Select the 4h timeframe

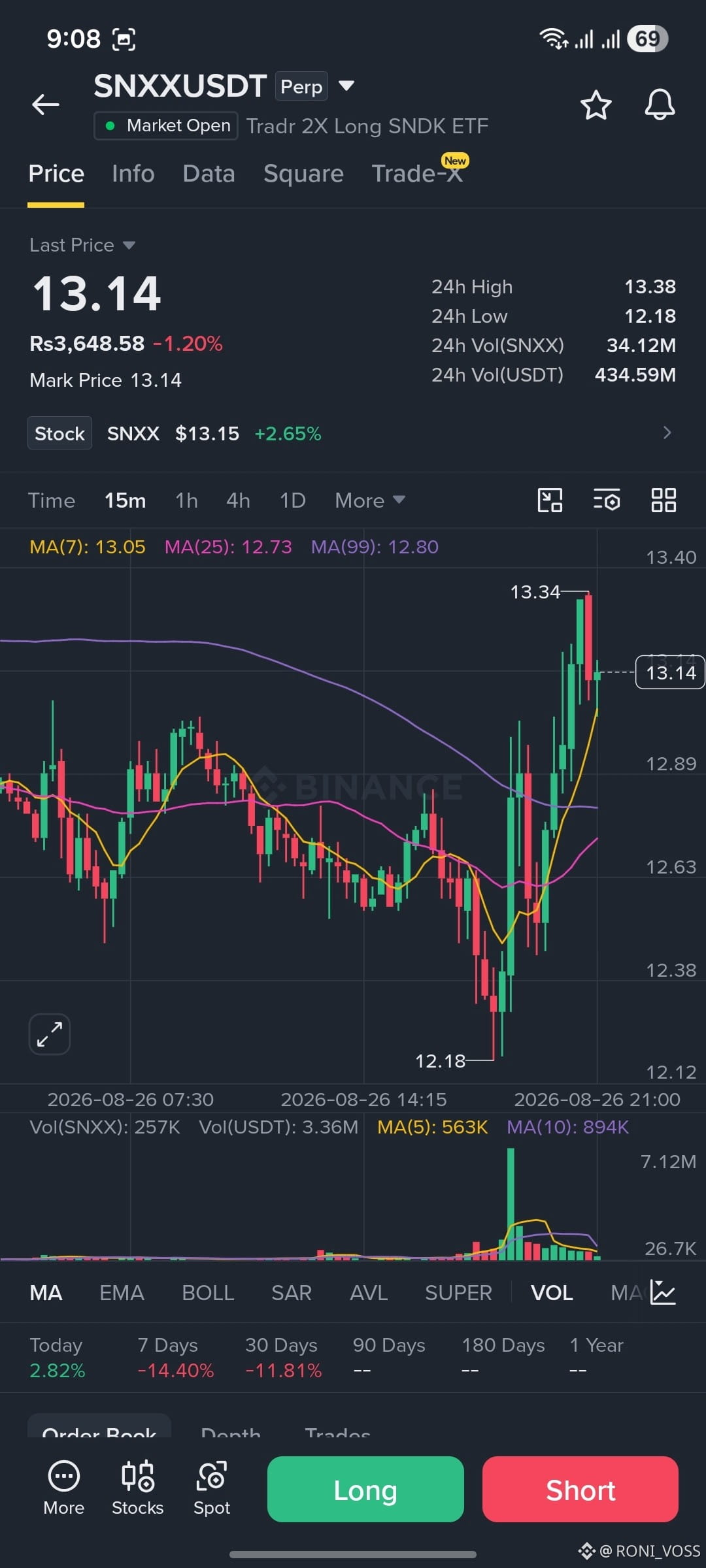click(x=238, y=500)
